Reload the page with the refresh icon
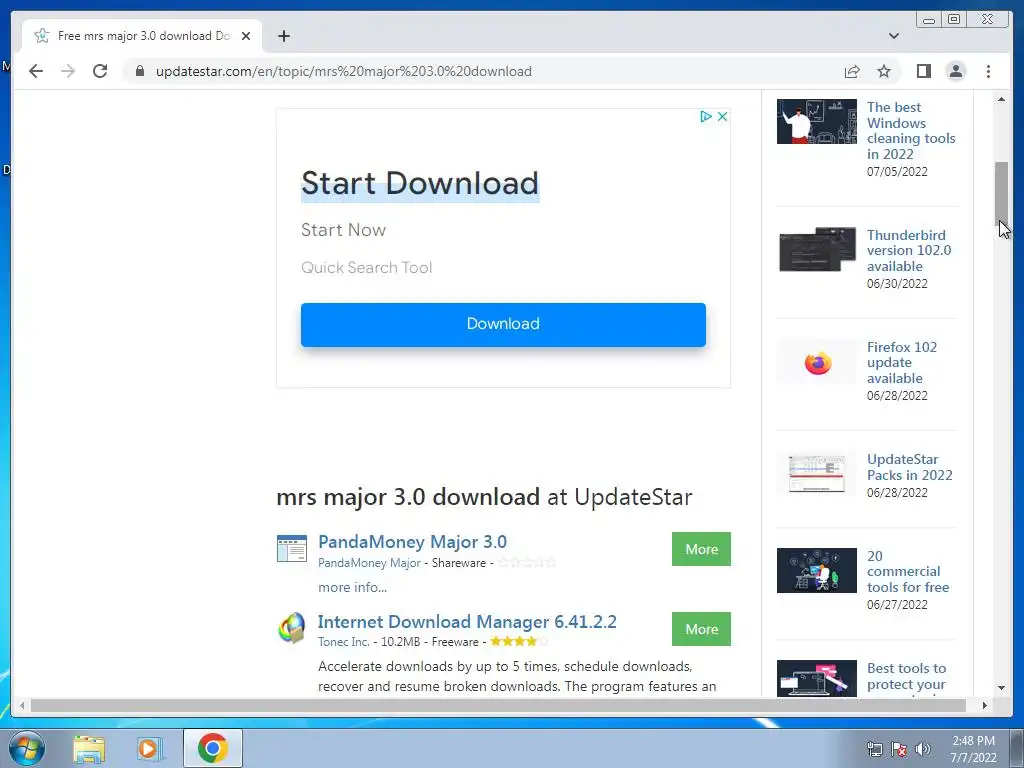 [x=100, y=71]
